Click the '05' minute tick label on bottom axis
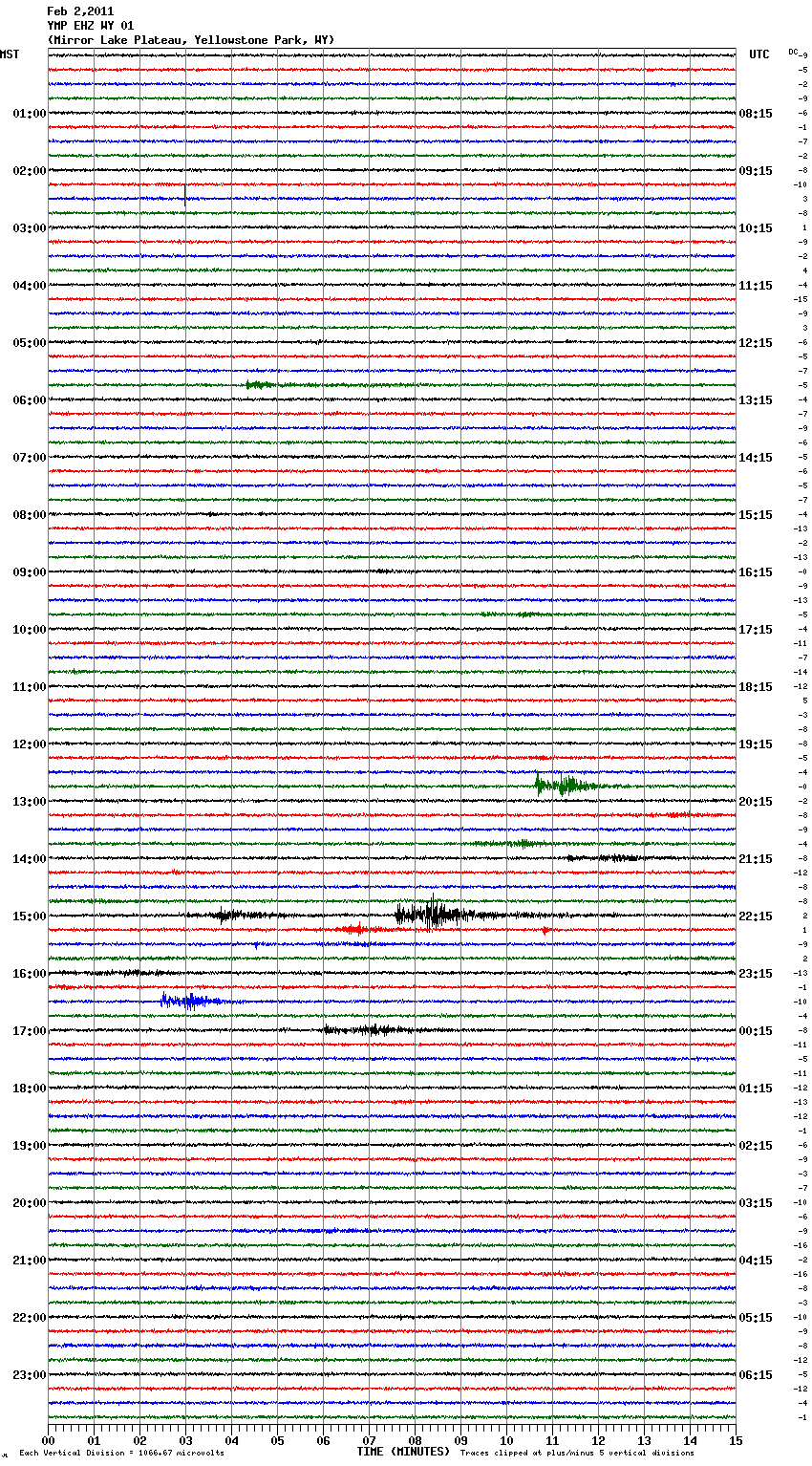This screenshot has width=812, height=1466. pos(277,1440)
